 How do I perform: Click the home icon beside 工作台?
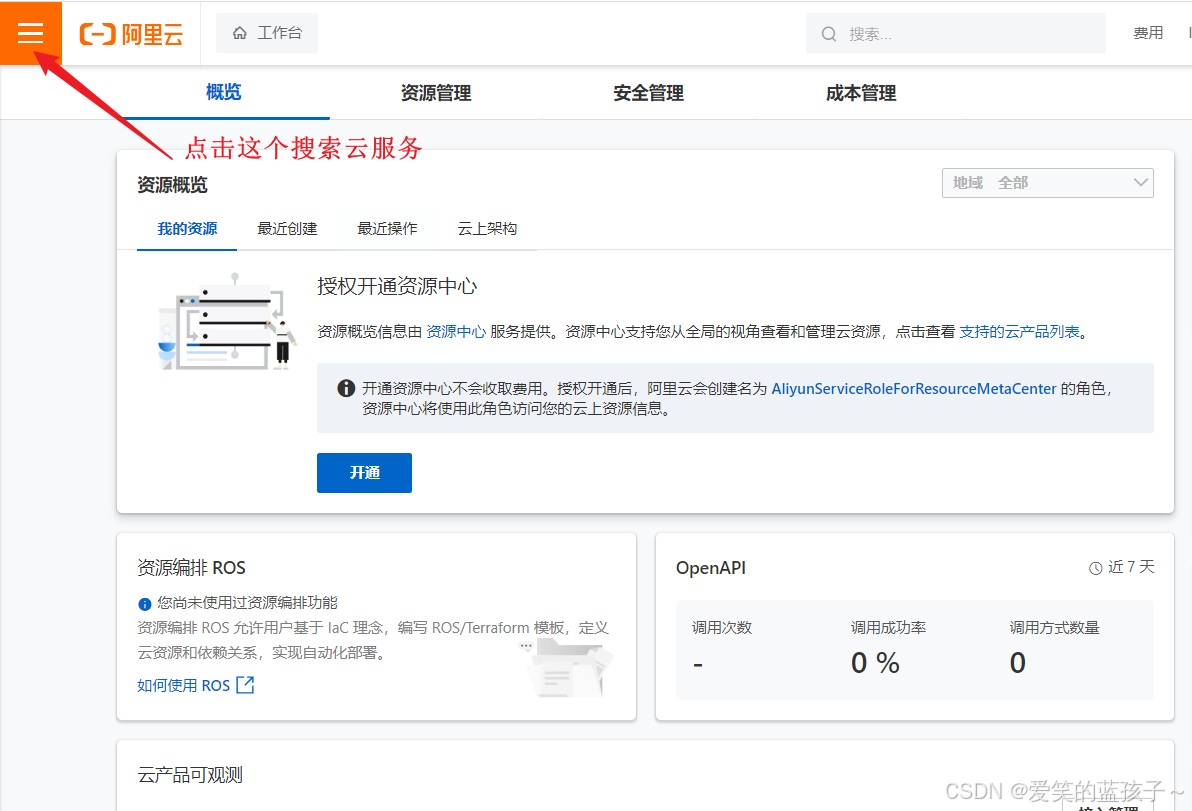[238, 32]
